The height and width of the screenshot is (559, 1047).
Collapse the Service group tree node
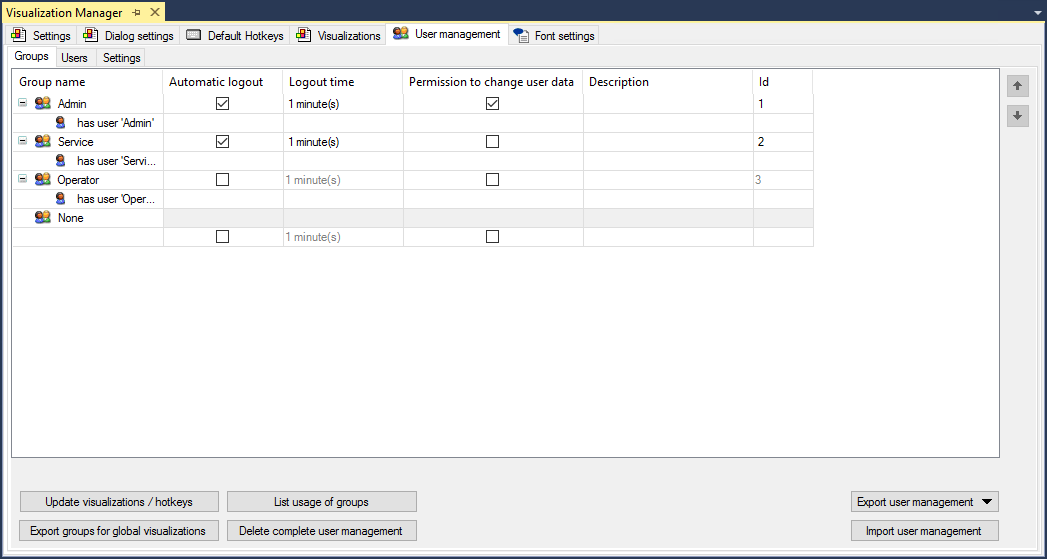tap(23, 142)
